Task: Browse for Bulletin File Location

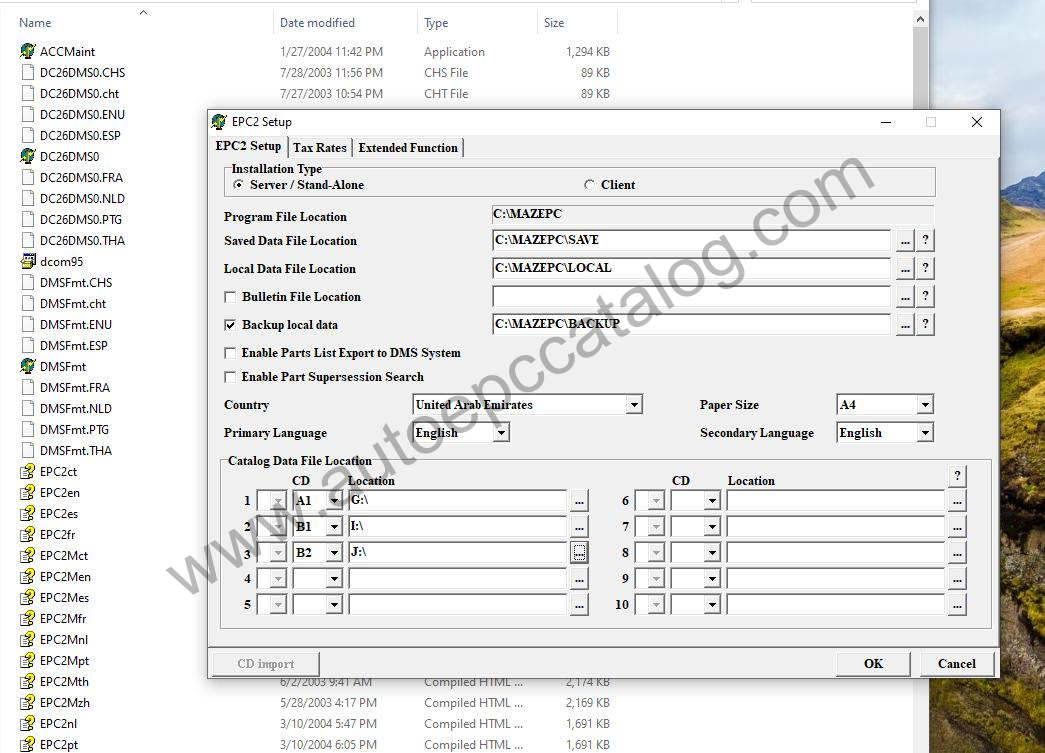Action: (x=904, y=297)
